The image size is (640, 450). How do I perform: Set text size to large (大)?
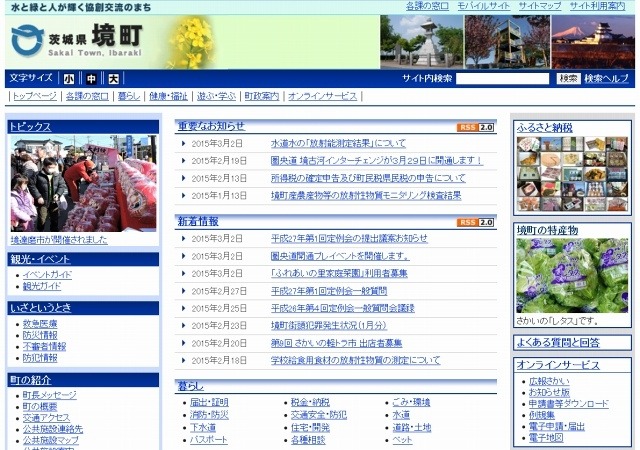(113, 79)
